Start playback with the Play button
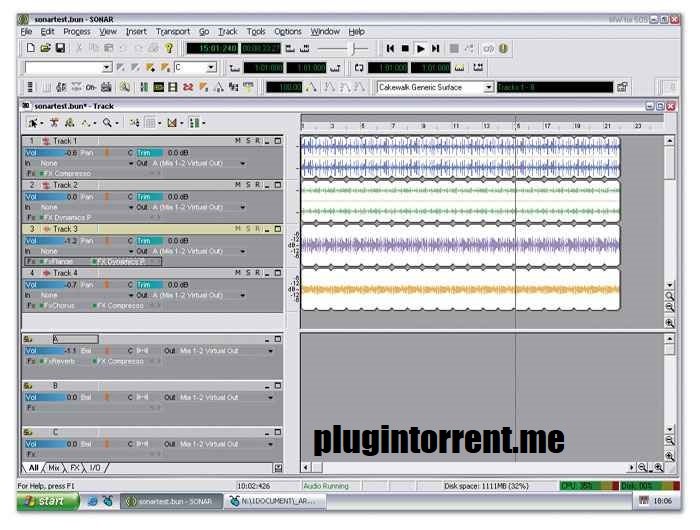 coord(420,48)
